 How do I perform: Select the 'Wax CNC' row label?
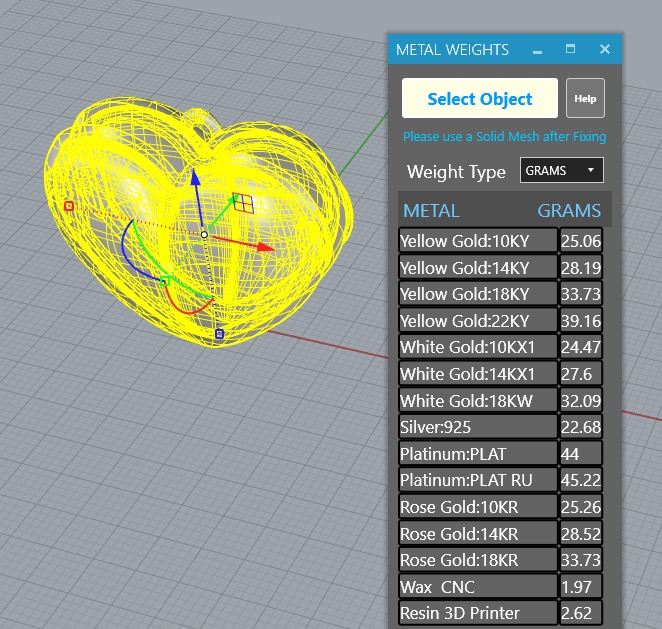[478, 587]
